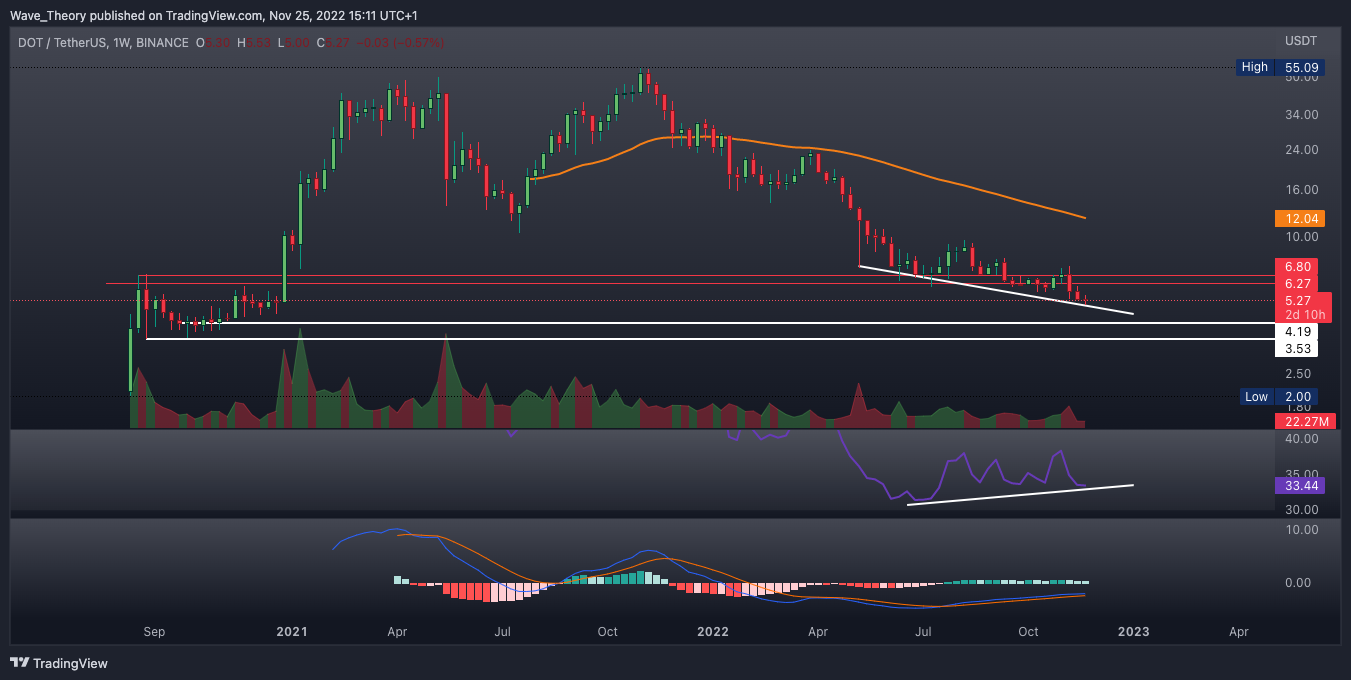1351x680 pixels.
Task: Click the 6.27 price label
Action: click(1296, 283)
